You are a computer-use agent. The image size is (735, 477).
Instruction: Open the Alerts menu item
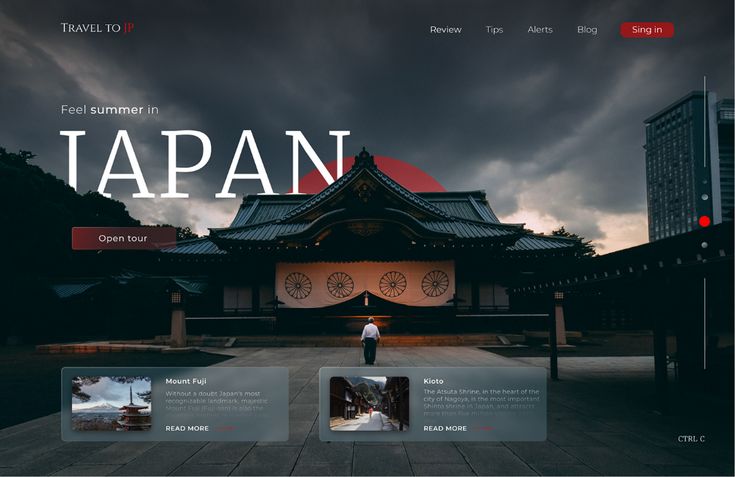[540, 30]
